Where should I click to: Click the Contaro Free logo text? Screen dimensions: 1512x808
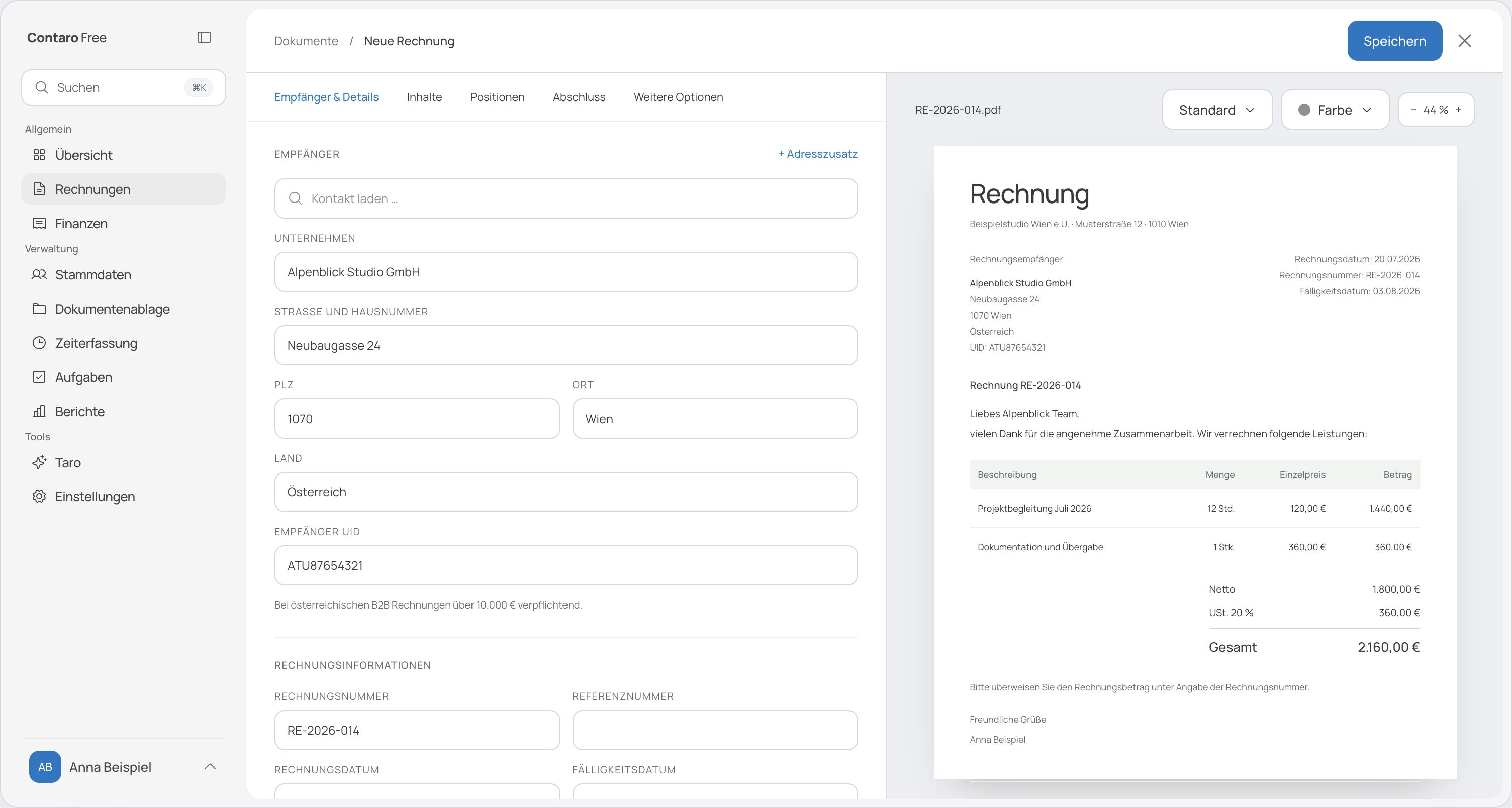pos(67,38)
